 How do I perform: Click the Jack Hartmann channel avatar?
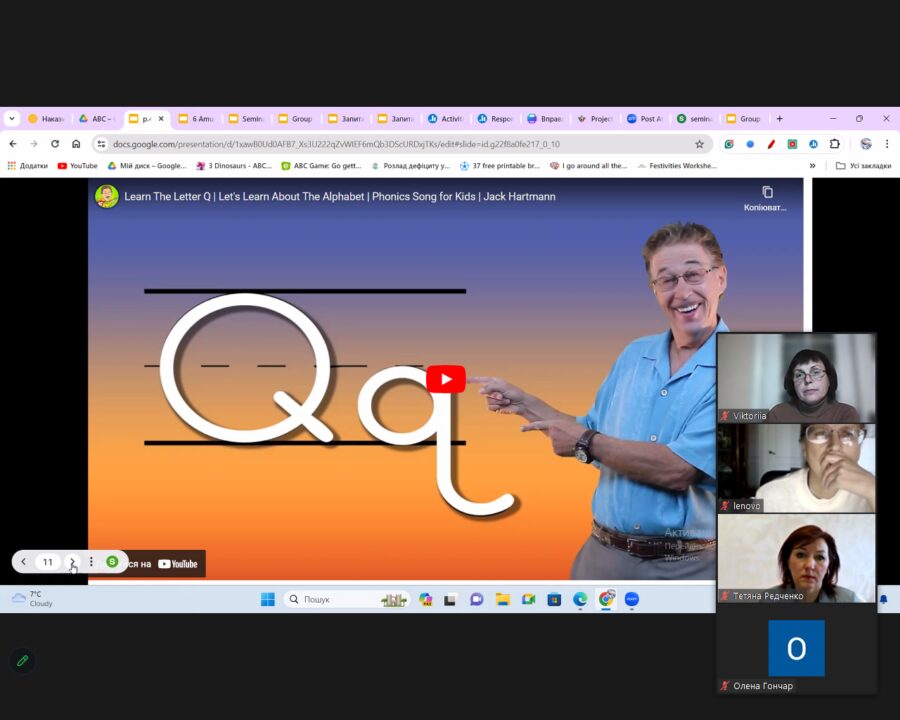click(107, 196)
